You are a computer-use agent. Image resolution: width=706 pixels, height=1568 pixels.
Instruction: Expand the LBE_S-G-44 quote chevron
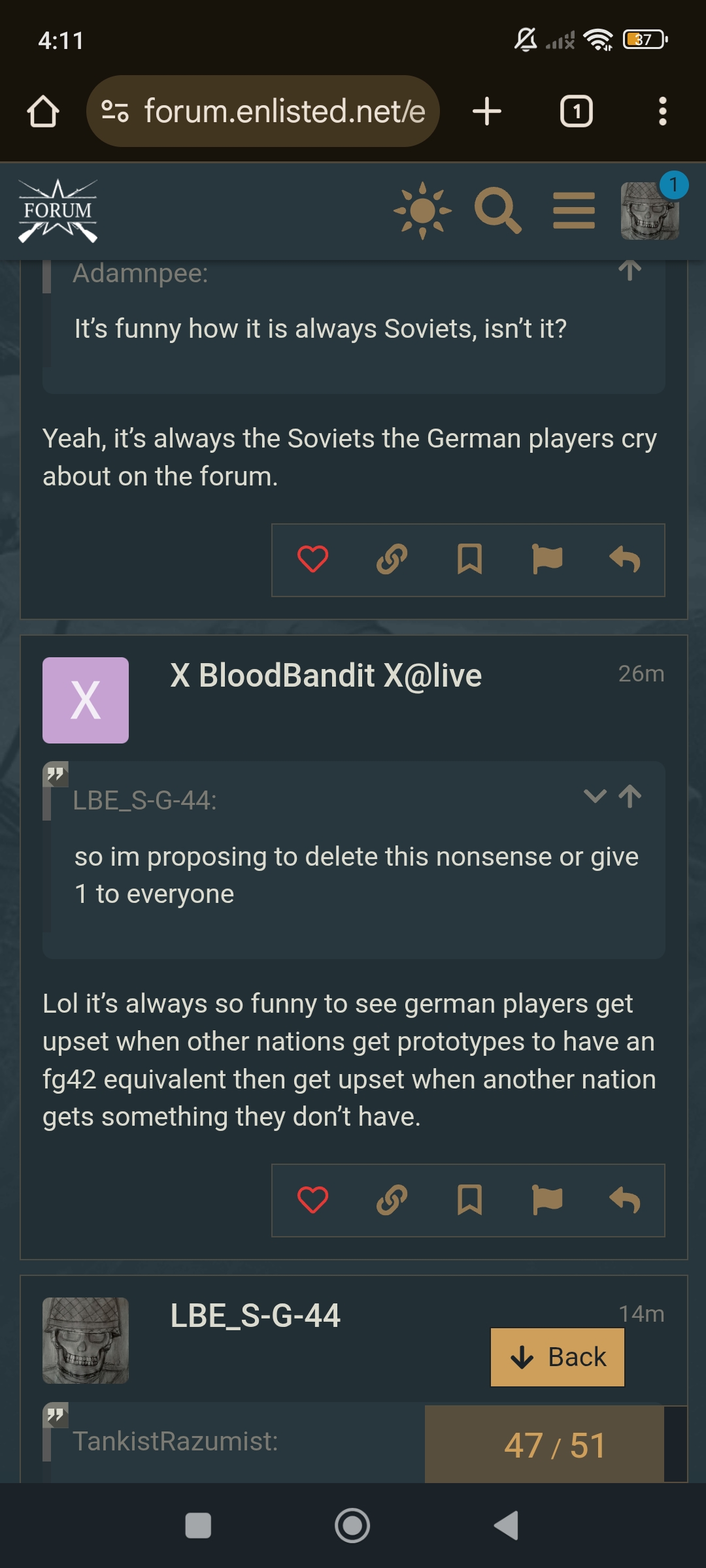(x=595, y=796)
